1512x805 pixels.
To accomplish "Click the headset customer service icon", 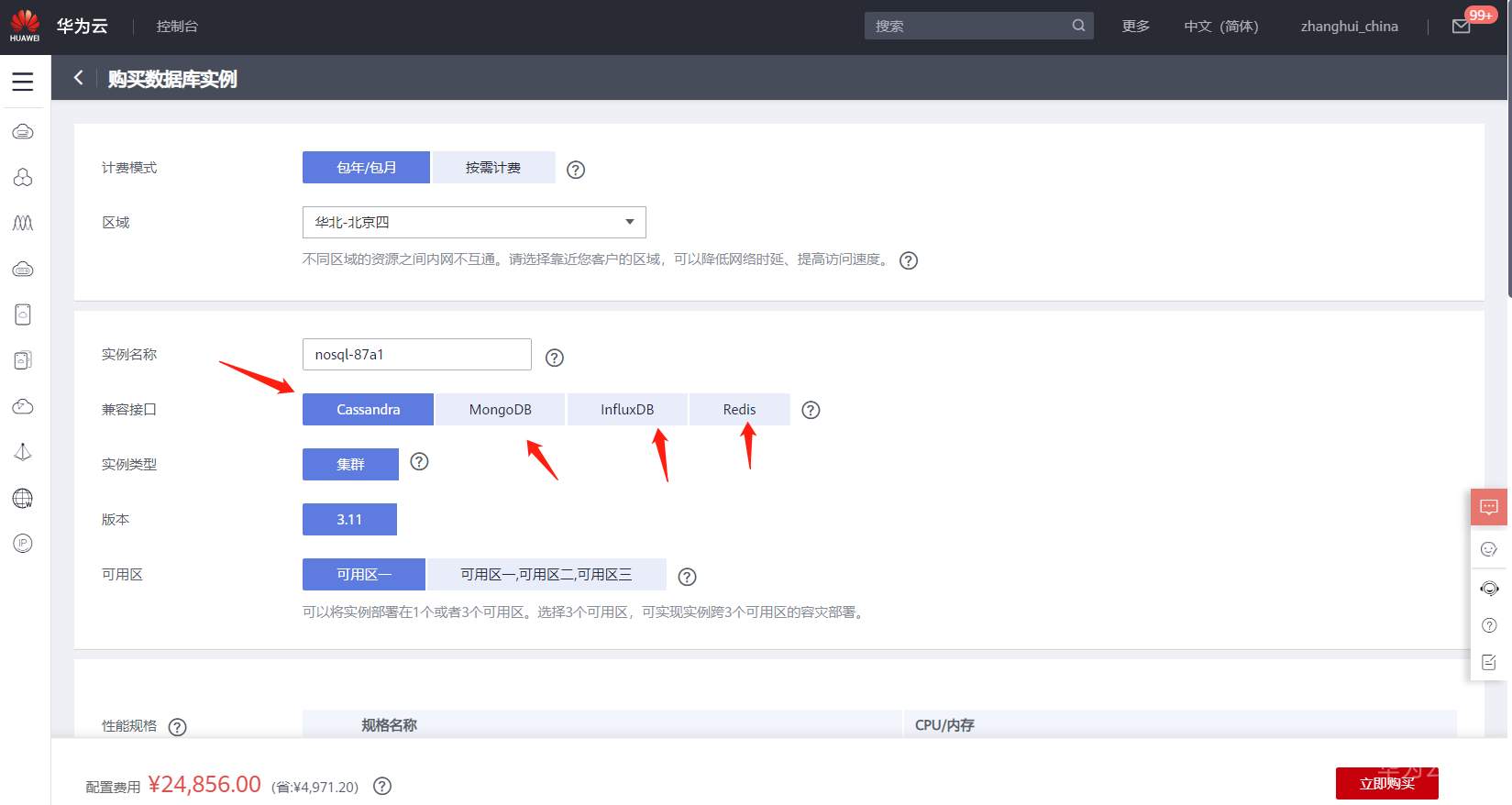I will pyautogui.click(x=1489, y=588).
